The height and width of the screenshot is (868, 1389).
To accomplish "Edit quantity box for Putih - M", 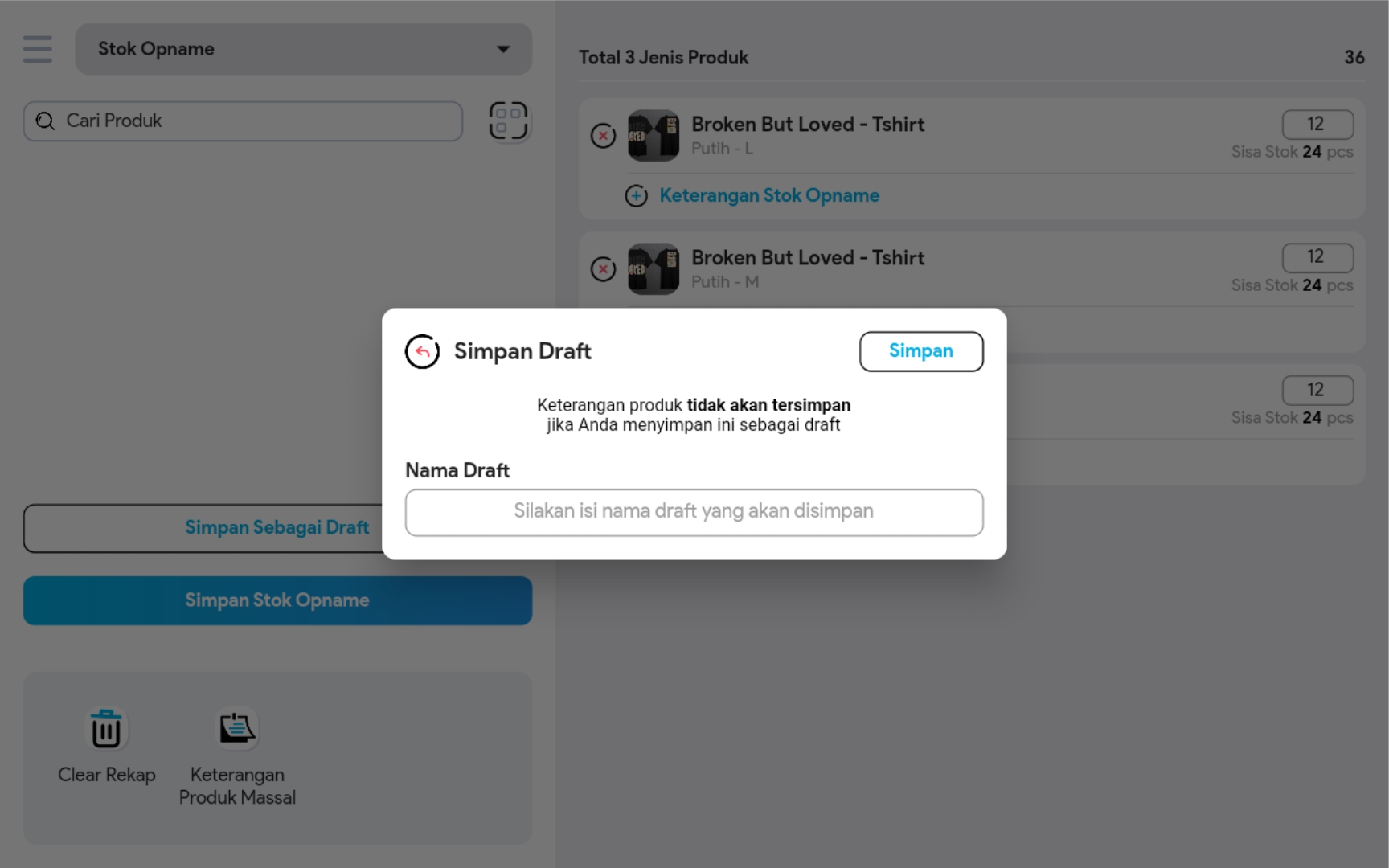I will (x=1317, y=257).
